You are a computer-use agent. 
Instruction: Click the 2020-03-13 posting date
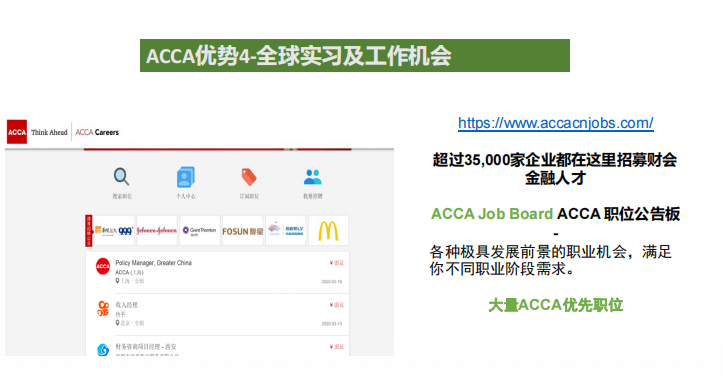[332, 323]
